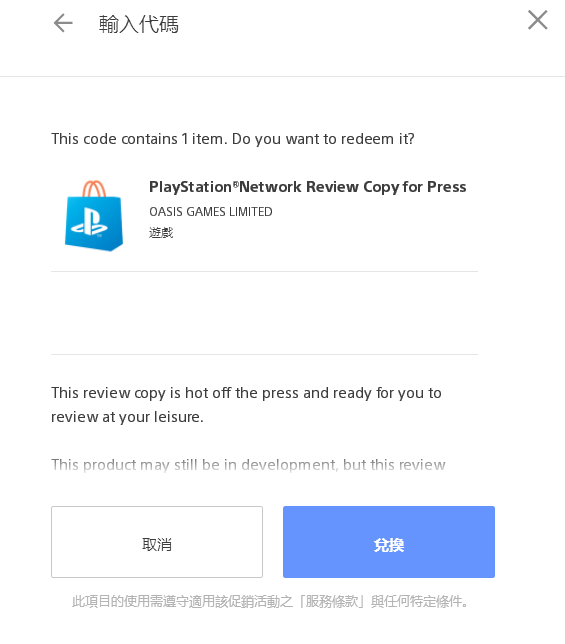Image resolution: width=565 pixels, height=644 pixels.
Task: Click the 遊戲 category label
Action: tap(161, 233)
